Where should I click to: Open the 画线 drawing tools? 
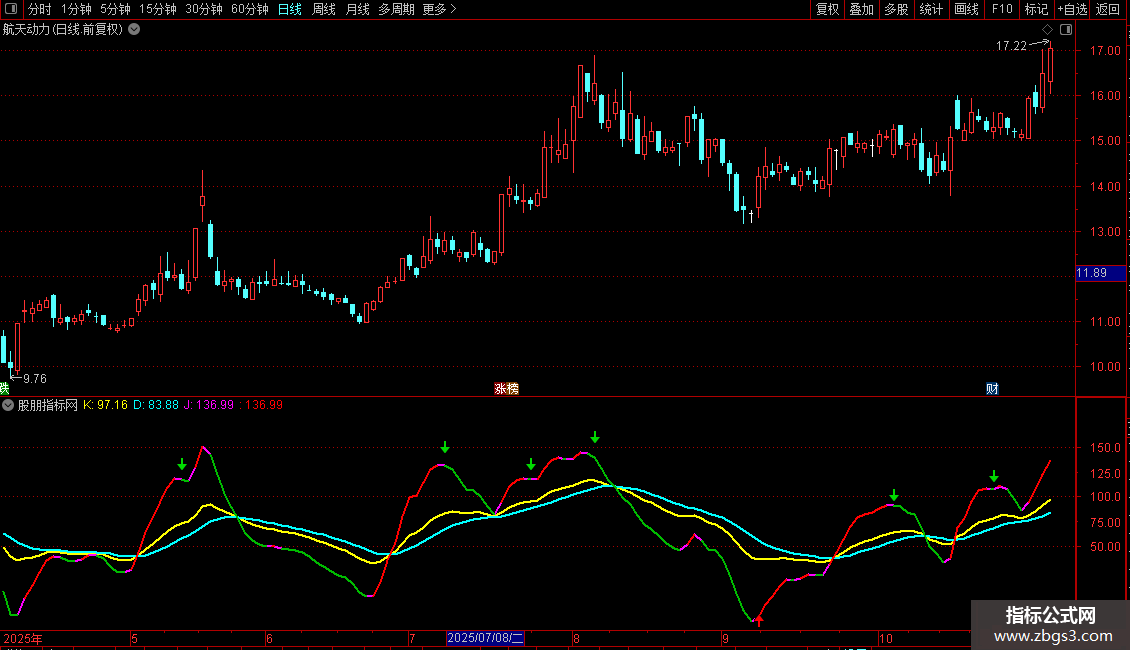pos(966,10)
